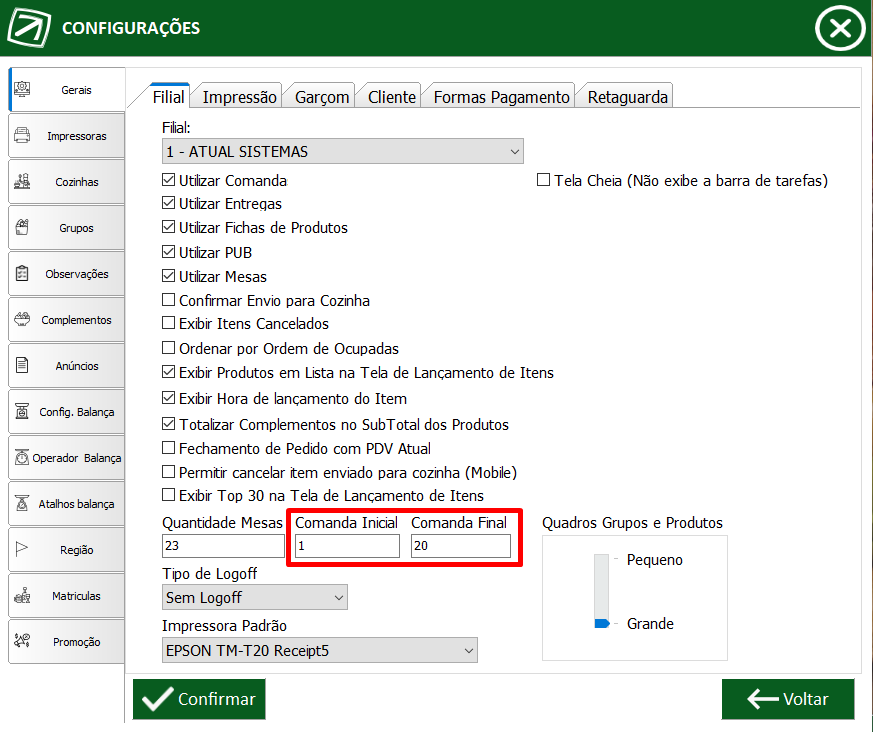Click the Cozinhas kitchen icon

[x=22, y=181]
